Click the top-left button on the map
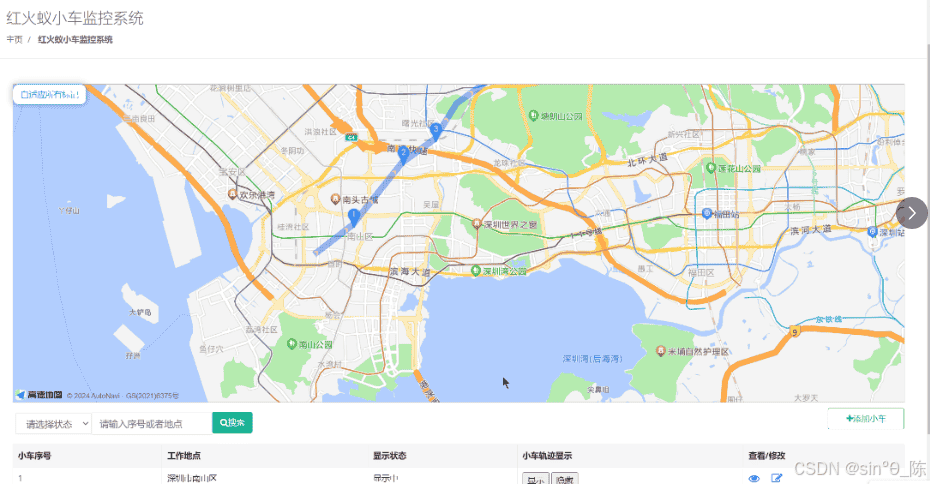The height and width of the screenshot is (484, 930). (x=47, y=95)
